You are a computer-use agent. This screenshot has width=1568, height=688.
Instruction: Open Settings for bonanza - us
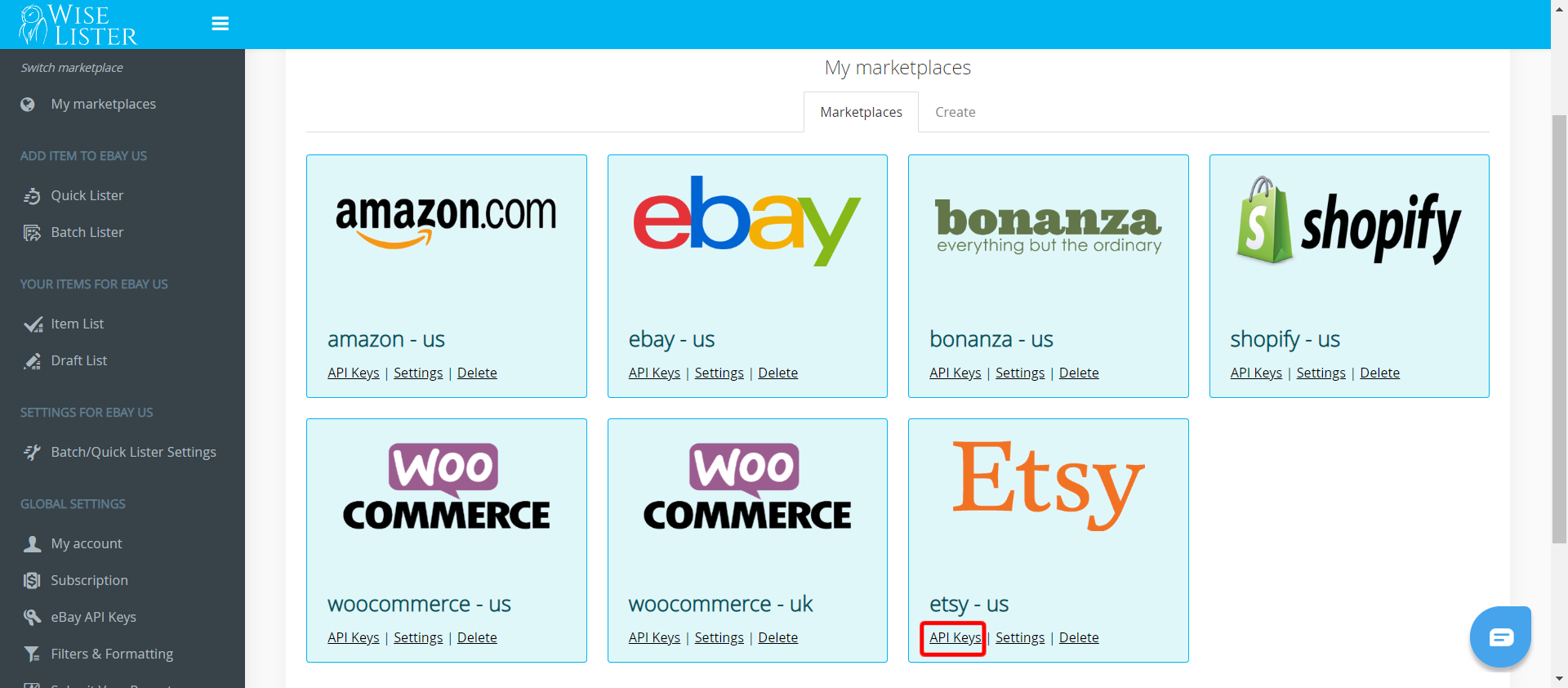click(1020, 373)
